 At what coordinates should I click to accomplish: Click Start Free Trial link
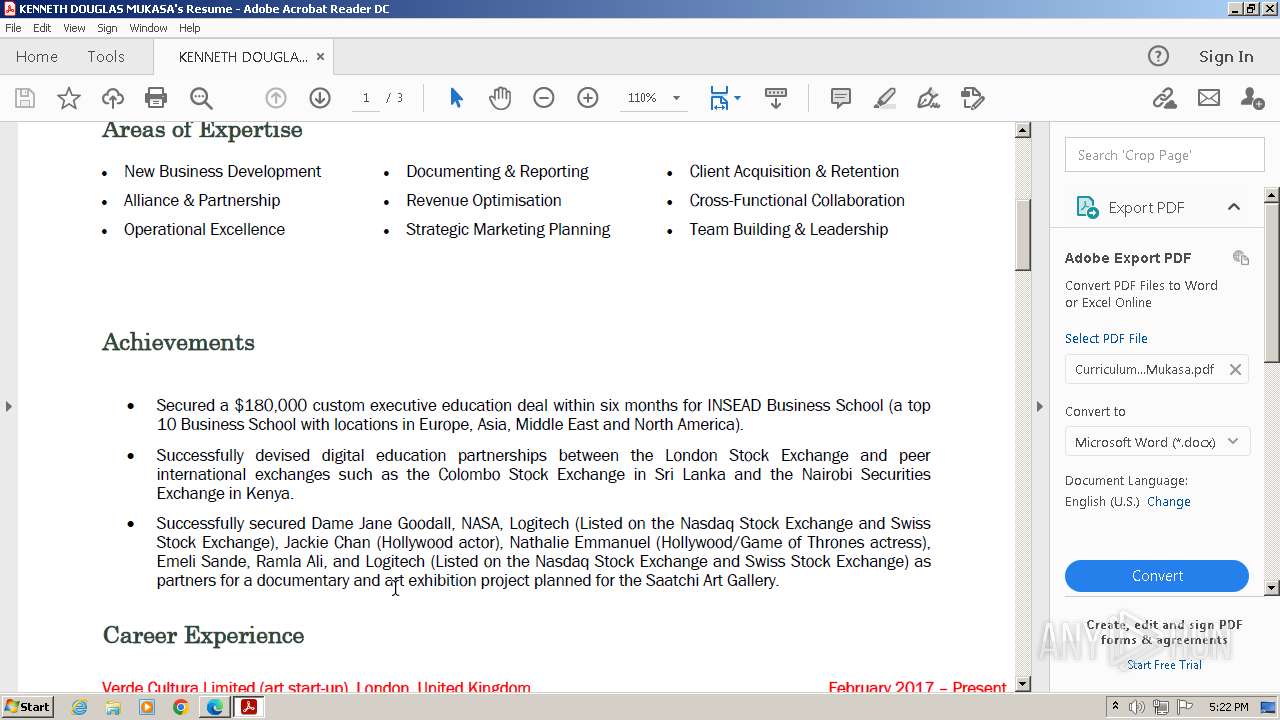(x=1164, y=665)
